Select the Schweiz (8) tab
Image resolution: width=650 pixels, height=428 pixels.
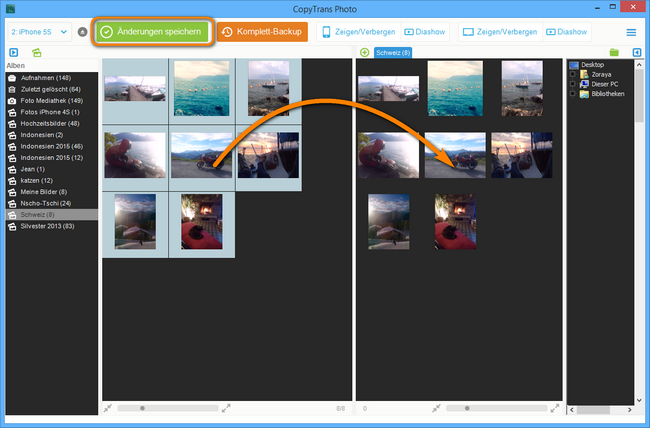(x=392, y=52)
